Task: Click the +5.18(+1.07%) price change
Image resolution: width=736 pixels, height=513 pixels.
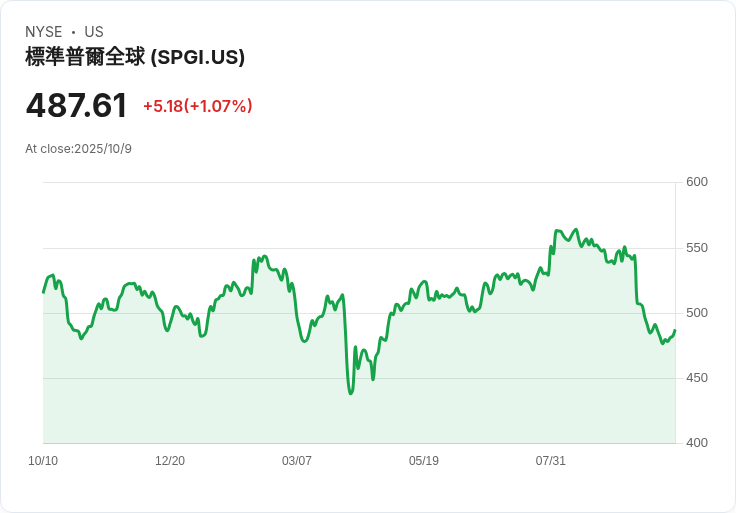Action: click(x=197, y=106)
